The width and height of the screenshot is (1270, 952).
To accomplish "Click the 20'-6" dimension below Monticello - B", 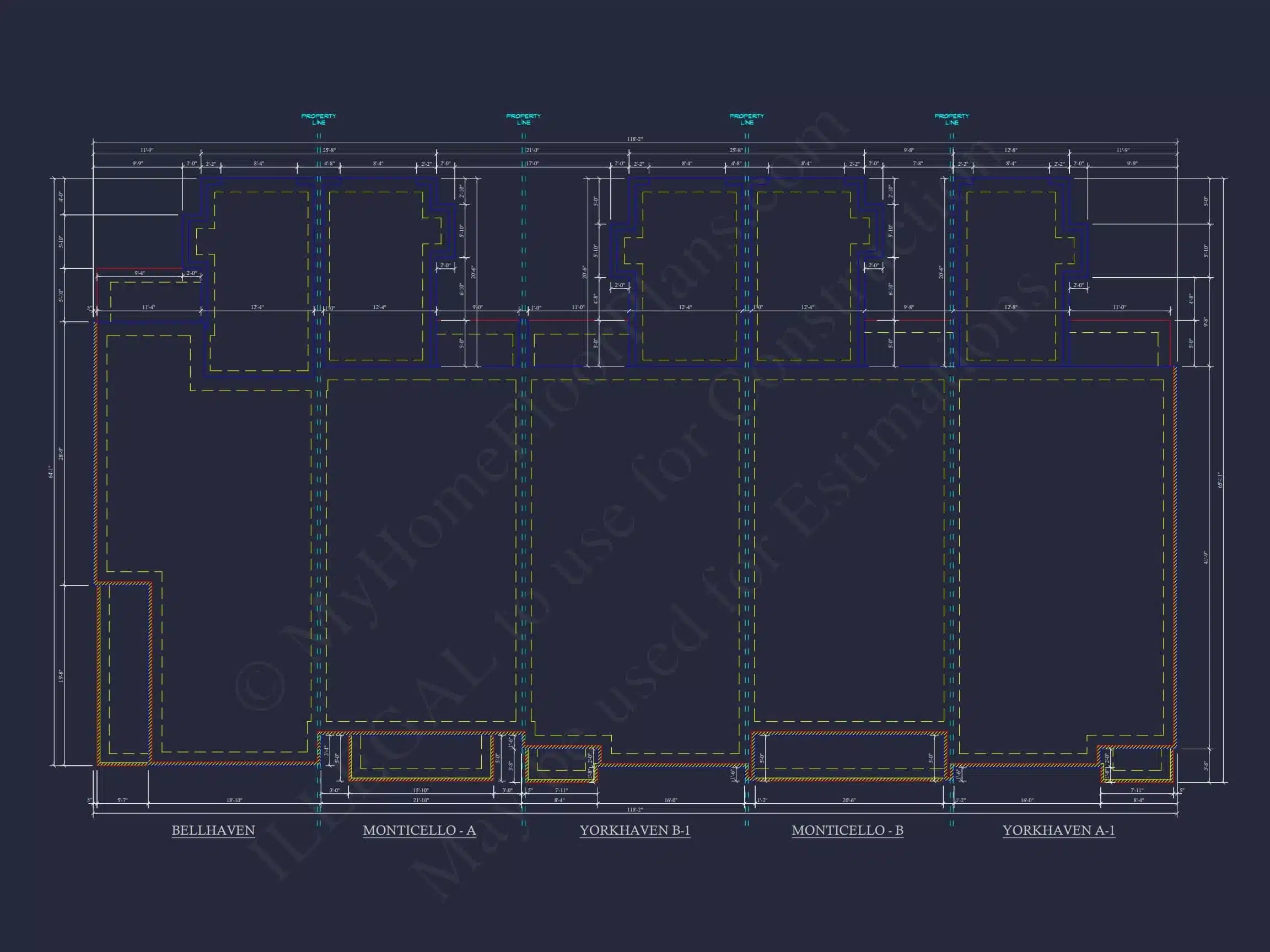I will [848, 800].
